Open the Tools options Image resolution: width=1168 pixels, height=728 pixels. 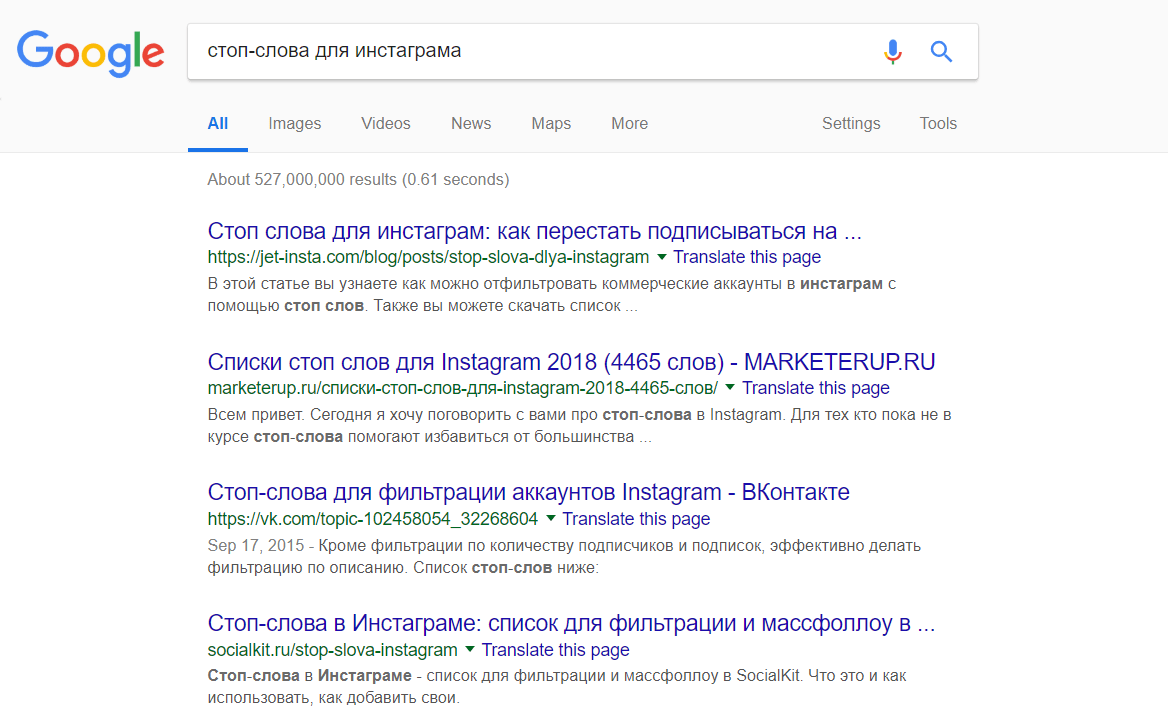pos(938,124)
